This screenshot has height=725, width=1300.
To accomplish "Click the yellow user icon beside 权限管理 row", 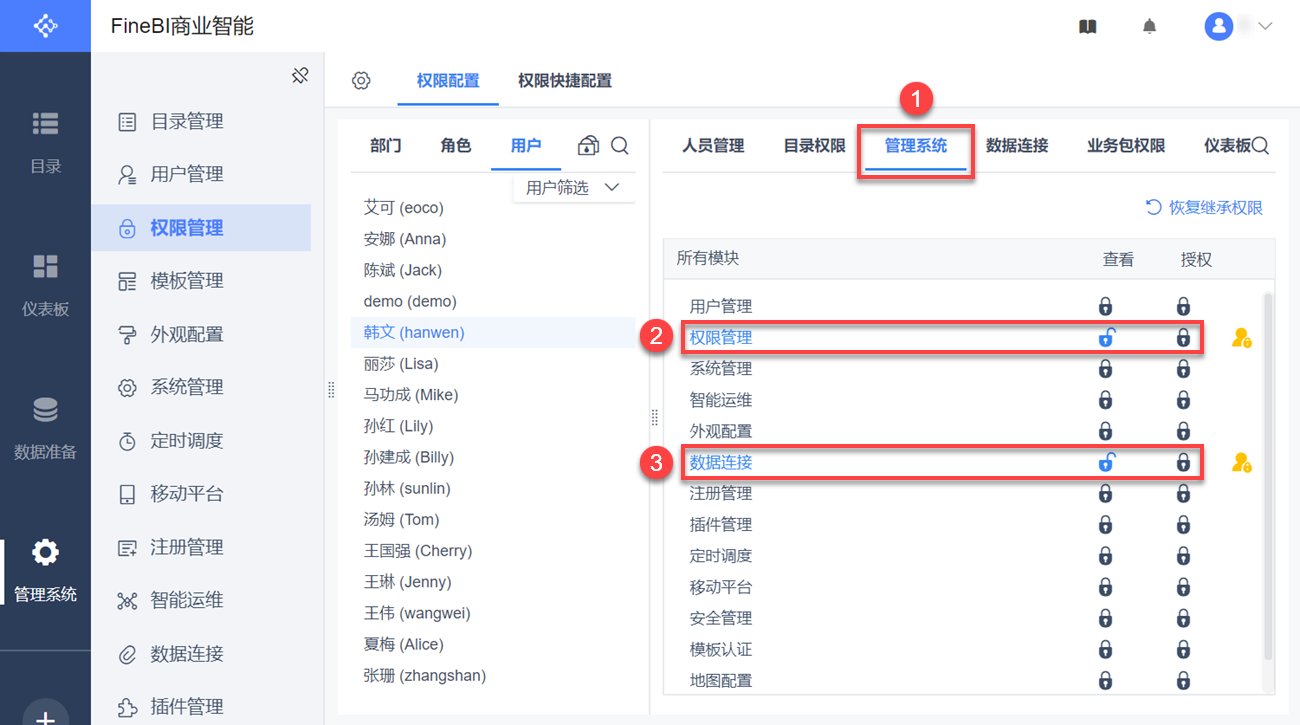I will (x=1241, y=338).
